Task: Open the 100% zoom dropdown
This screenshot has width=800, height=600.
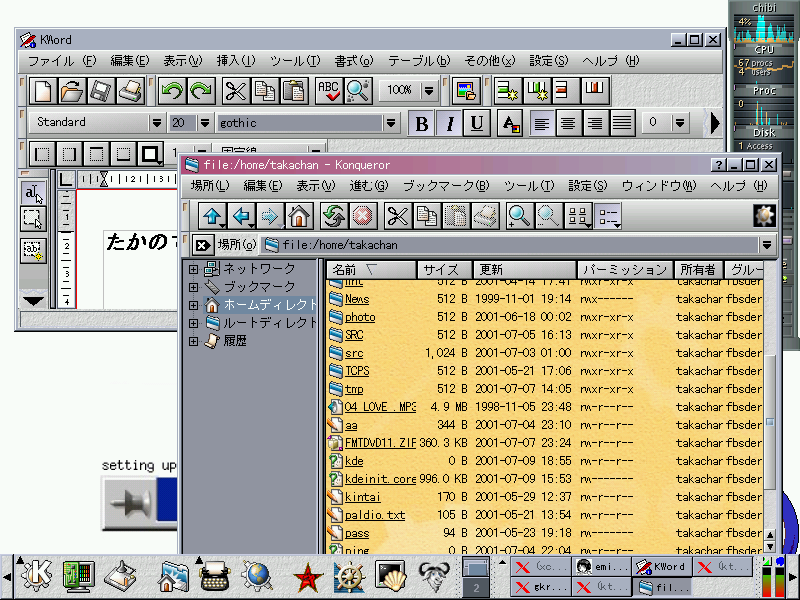Action: (x=429, y=91)
